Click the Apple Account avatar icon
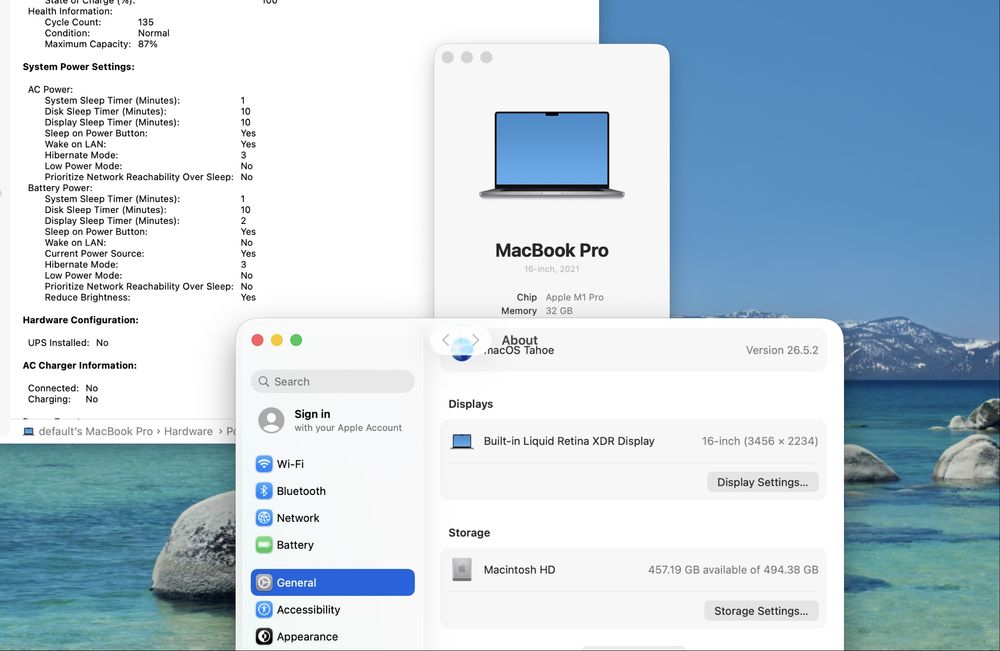The image size is (1000, 651). pyautogui.click(x=271, y=420)
